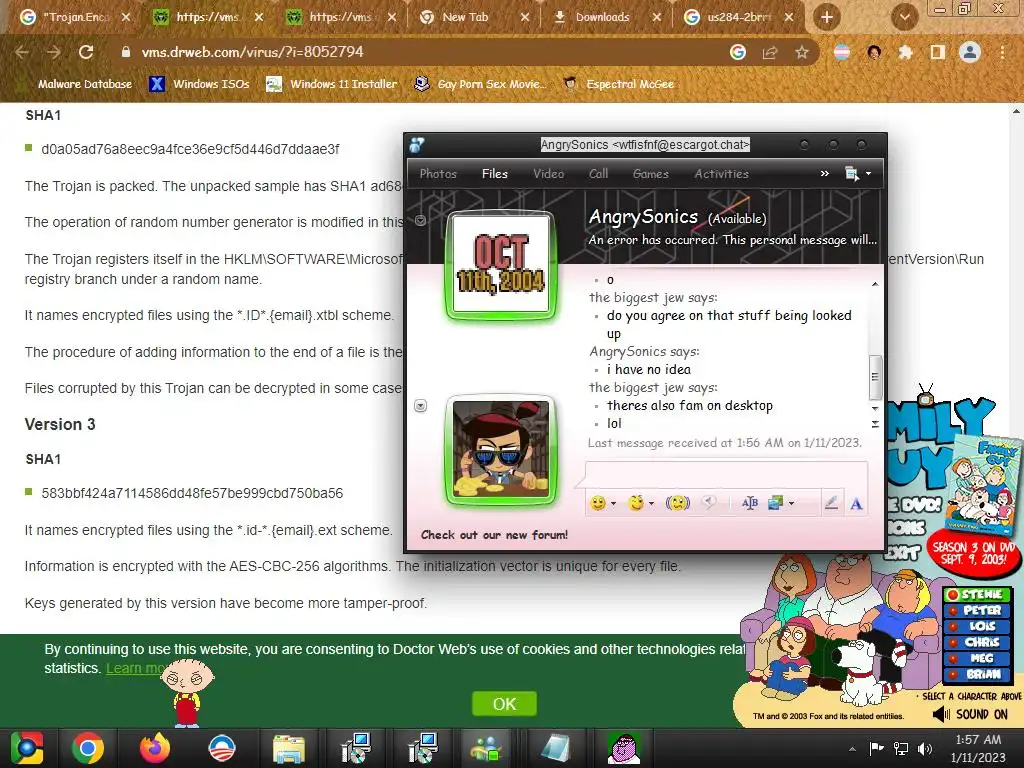Open the File Explorer taskbar icon
This screenshot has width=1024, height=768.
click(x=289, y=748)
